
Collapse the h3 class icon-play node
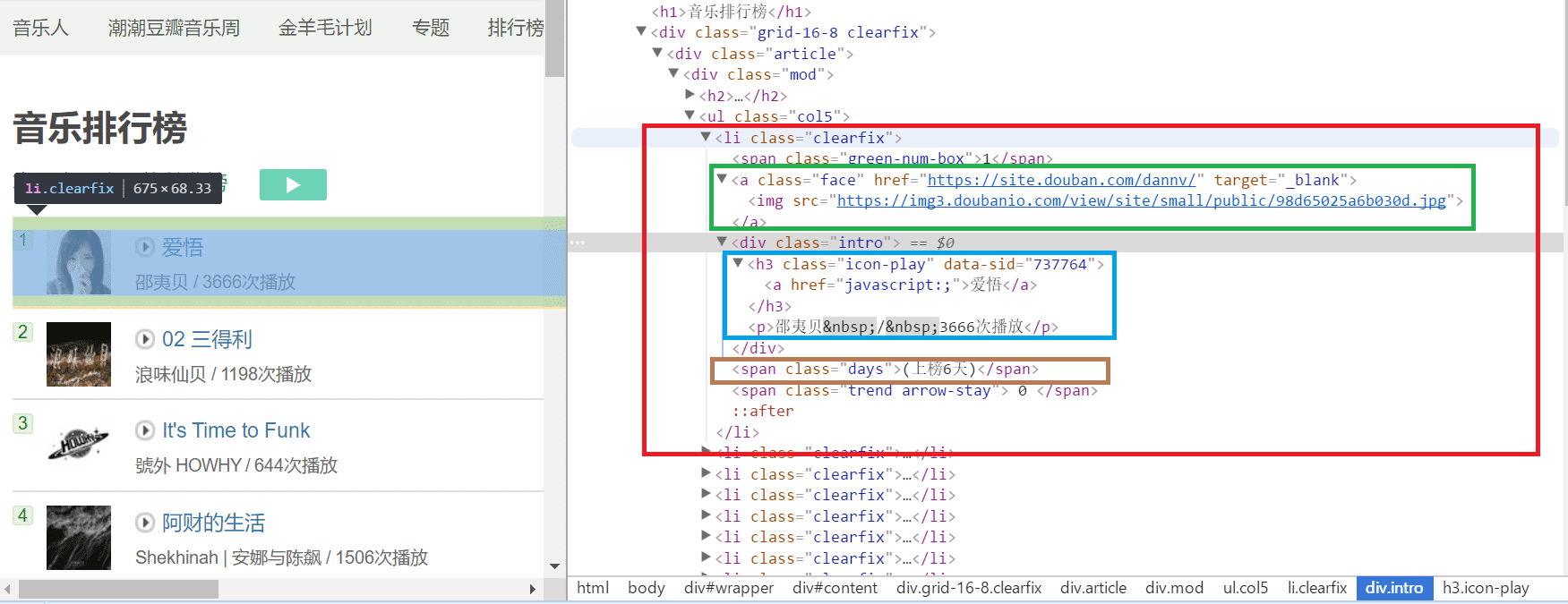tap(738, 263)
